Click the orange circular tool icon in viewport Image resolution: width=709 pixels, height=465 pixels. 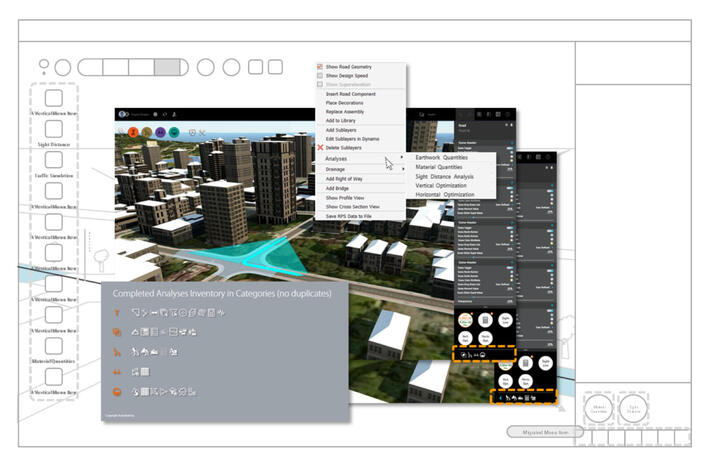(x=132, y=131)
